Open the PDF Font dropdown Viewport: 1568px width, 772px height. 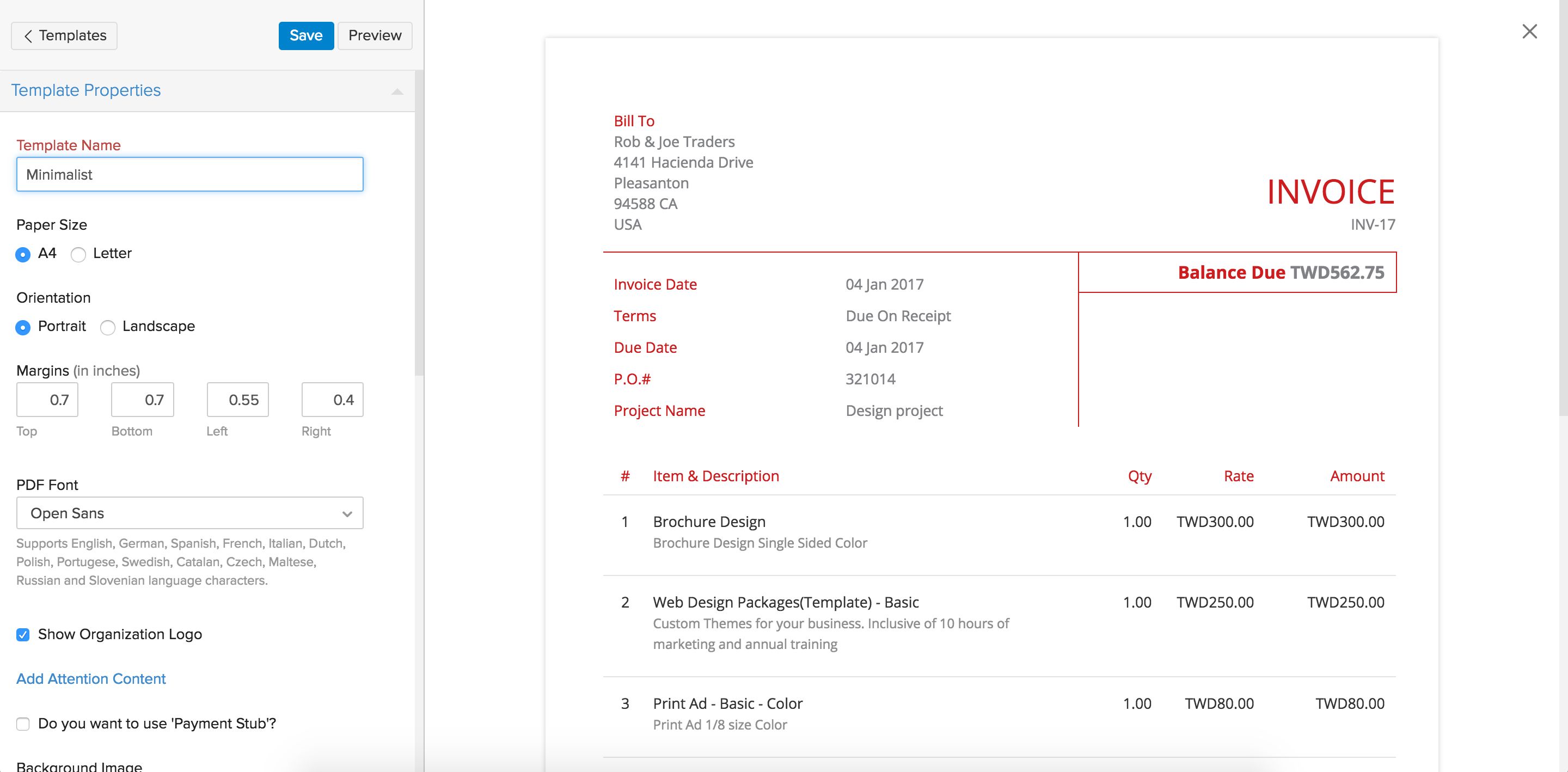[x=189, y=513]
